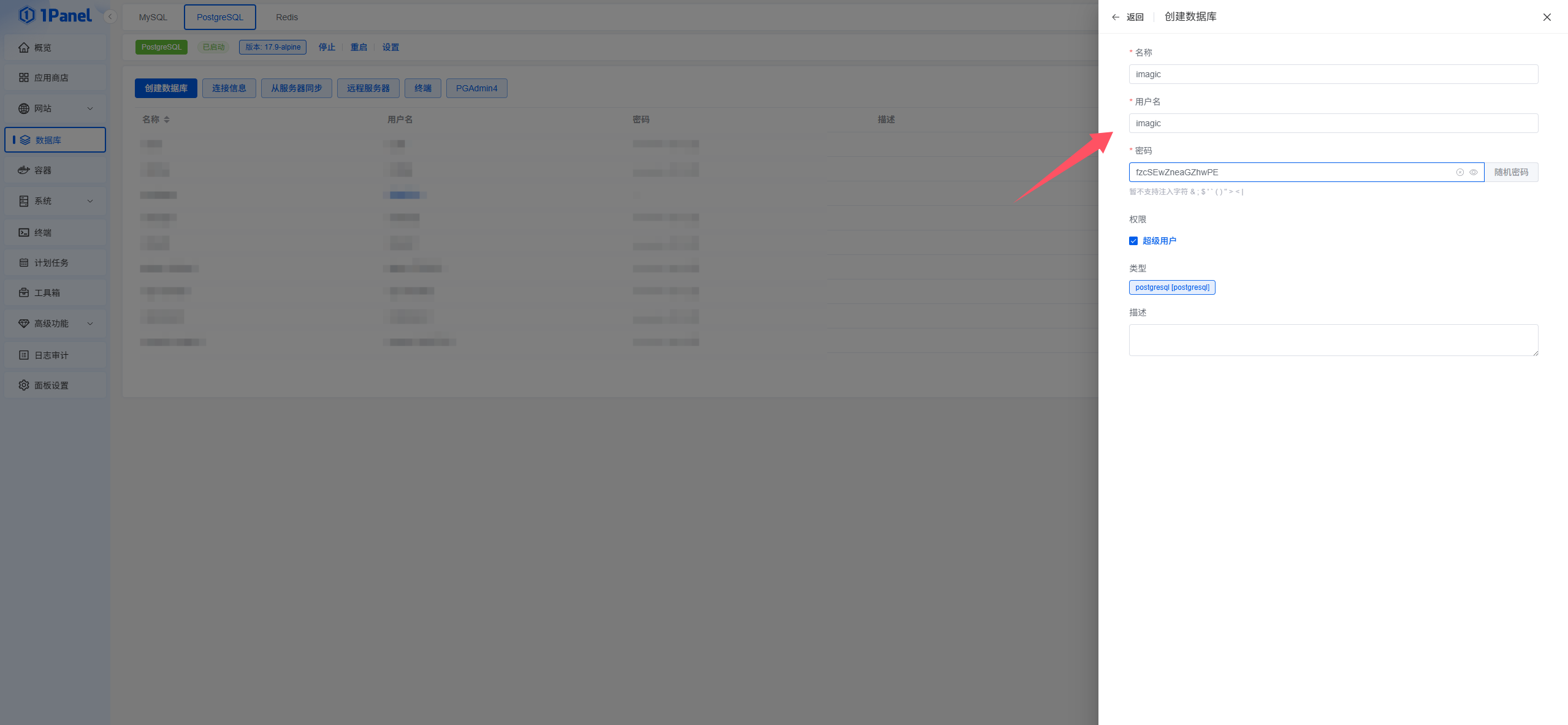The width and height of the screenshot is (1568, 725).
Task: Open PostgreSQL 设置 settings link
Action: tap(390, 47)
